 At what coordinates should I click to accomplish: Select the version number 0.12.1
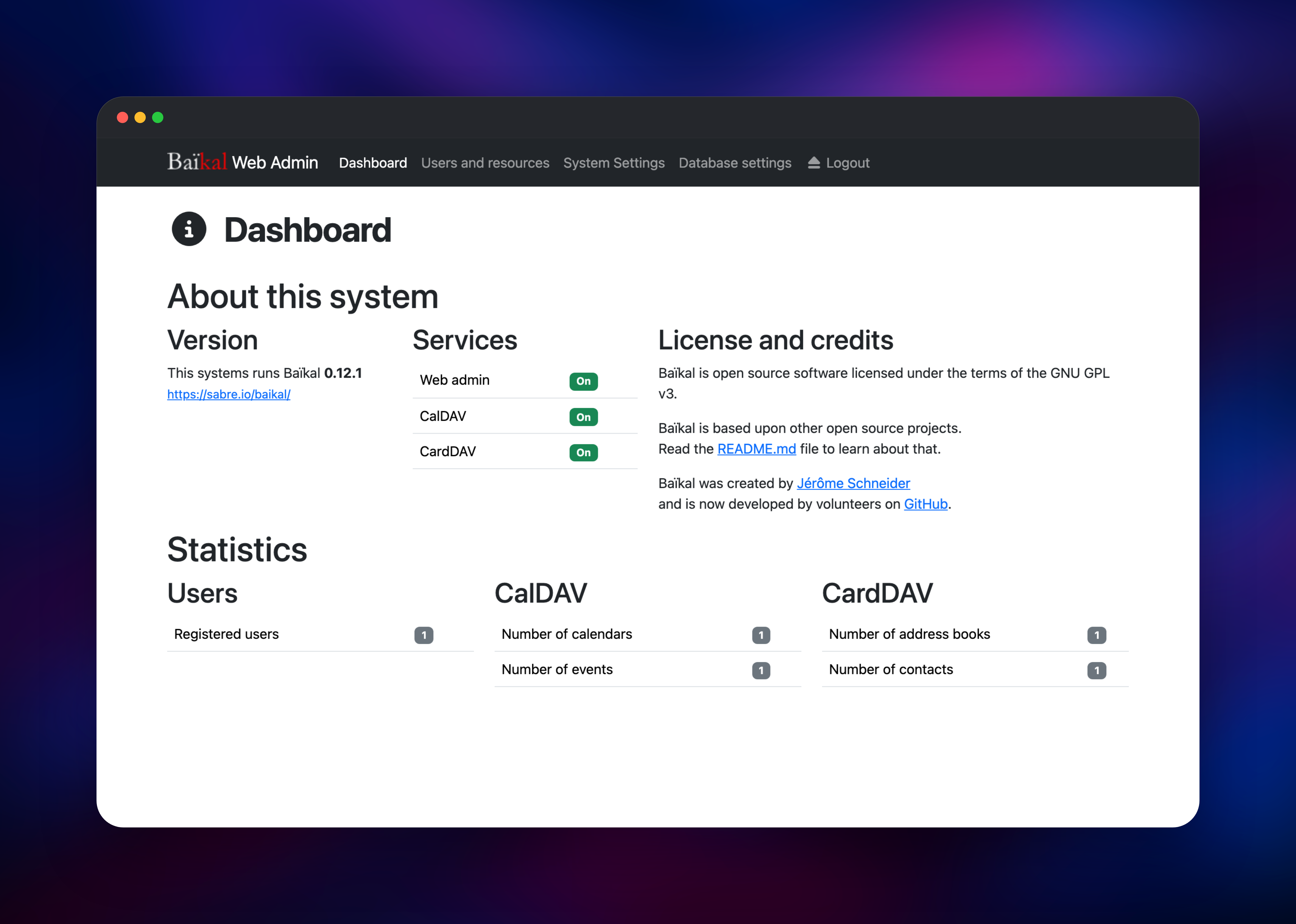tap(343, 373)
